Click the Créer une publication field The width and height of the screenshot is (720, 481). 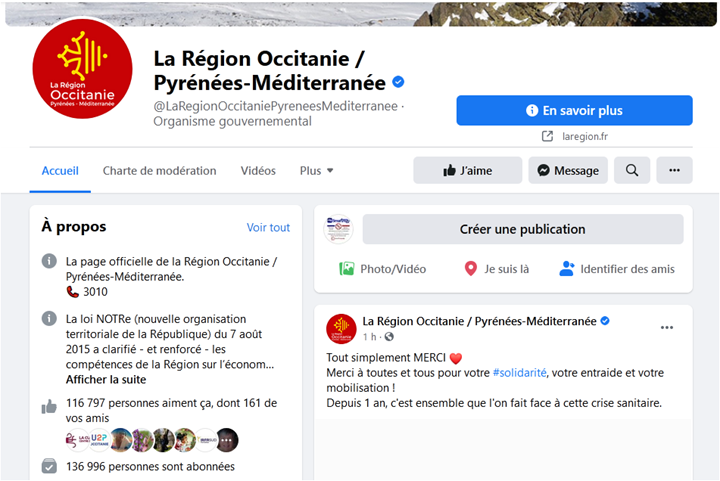[x=522, y=229]
